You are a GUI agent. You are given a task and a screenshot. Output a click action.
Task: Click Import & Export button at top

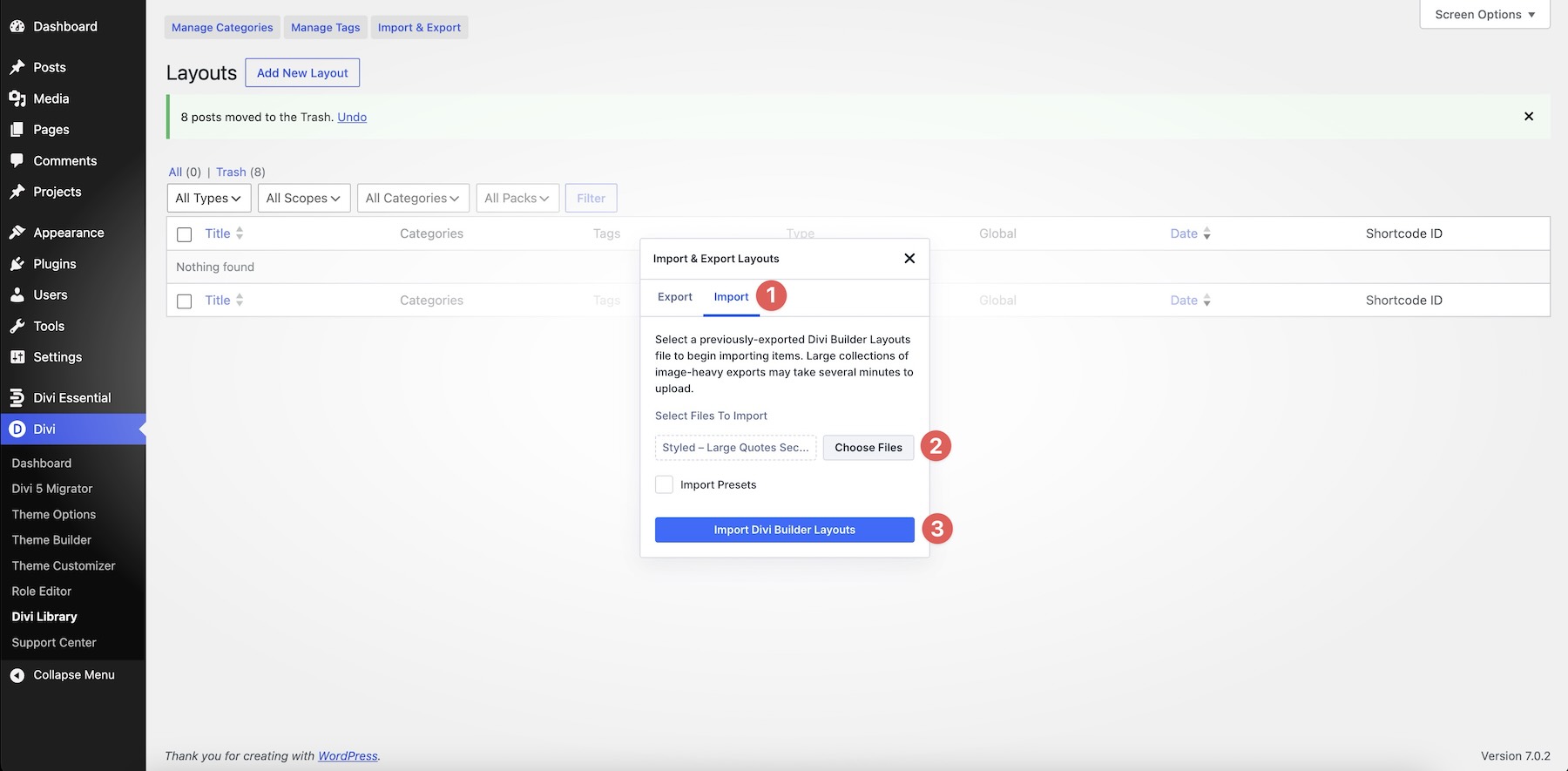(x=419, y=27)
